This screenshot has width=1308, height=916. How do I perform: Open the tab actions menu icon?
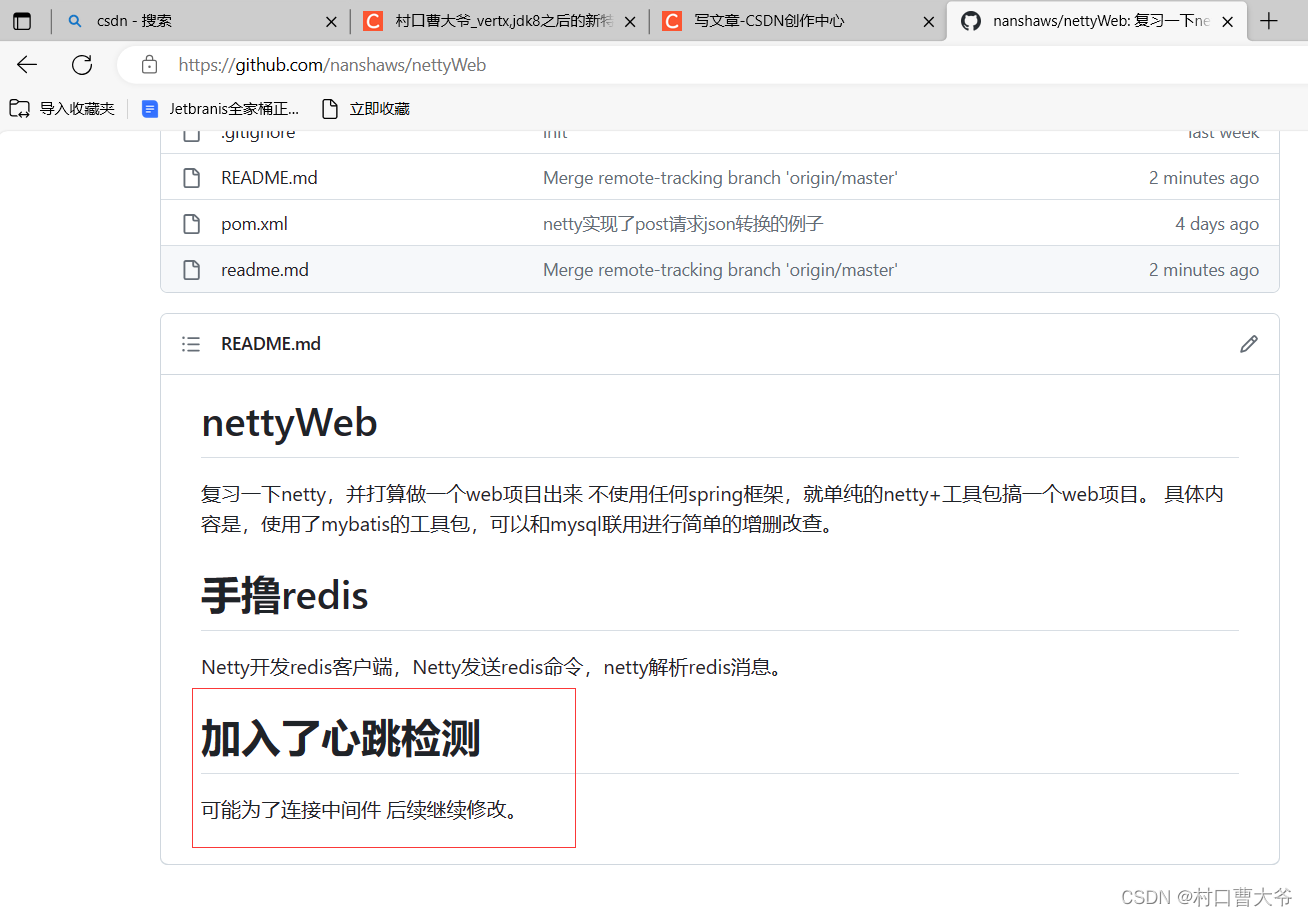coord(22,21)
